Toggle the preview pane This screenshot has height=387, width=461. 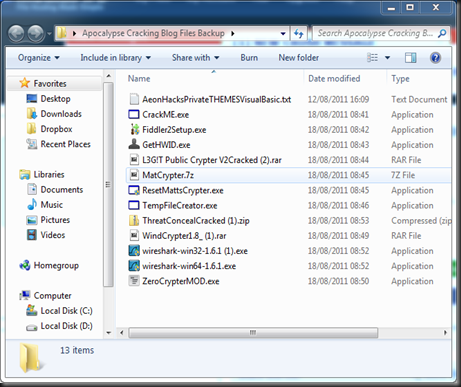coord(410,58)
